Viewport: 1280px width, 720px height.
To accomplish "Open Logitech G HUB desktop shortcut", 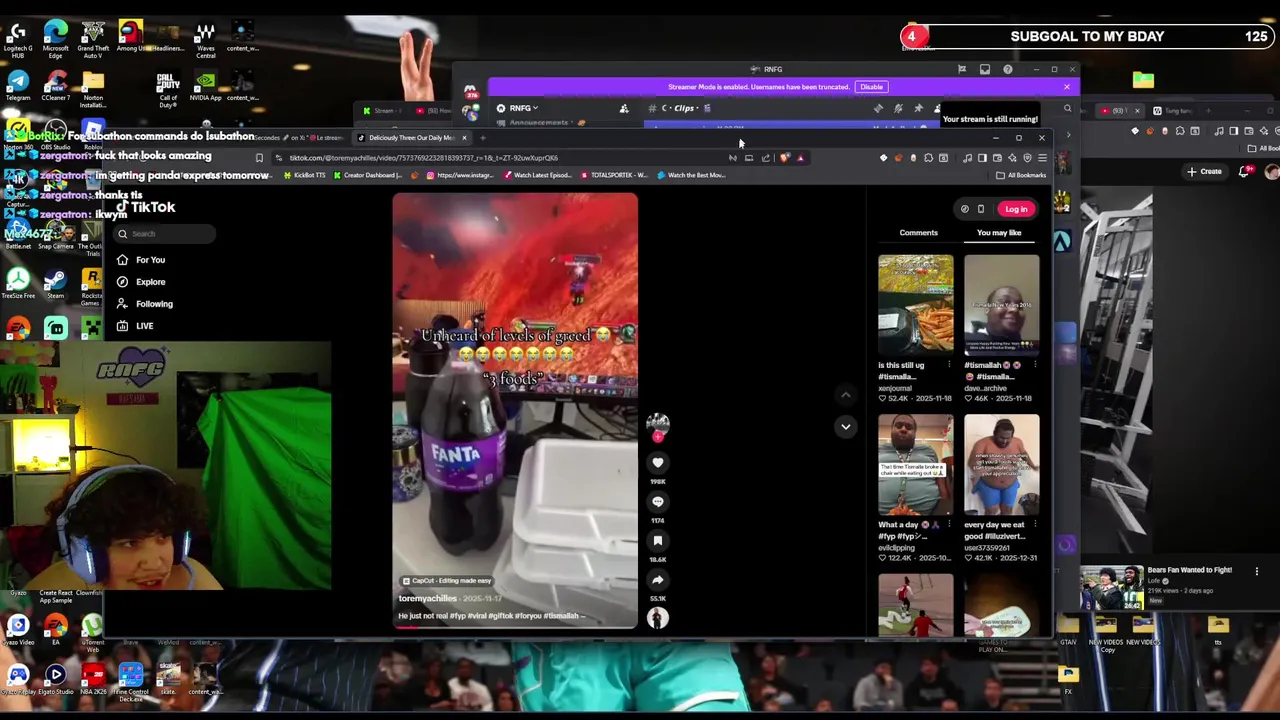I will 18,40.
